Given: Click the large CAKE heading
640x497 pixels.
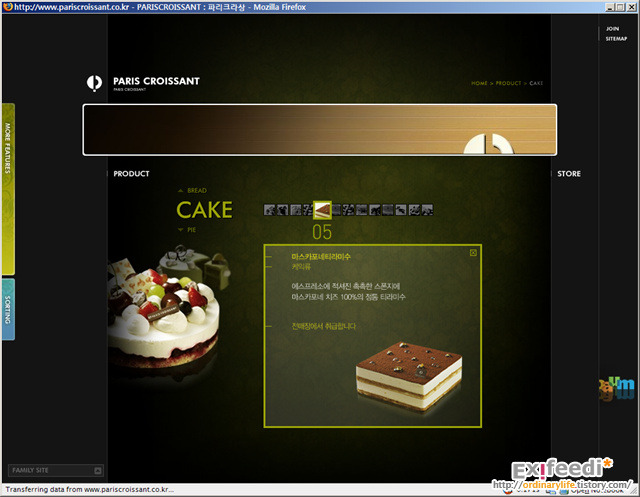Looking at the screenshot, I should (204, 210).
